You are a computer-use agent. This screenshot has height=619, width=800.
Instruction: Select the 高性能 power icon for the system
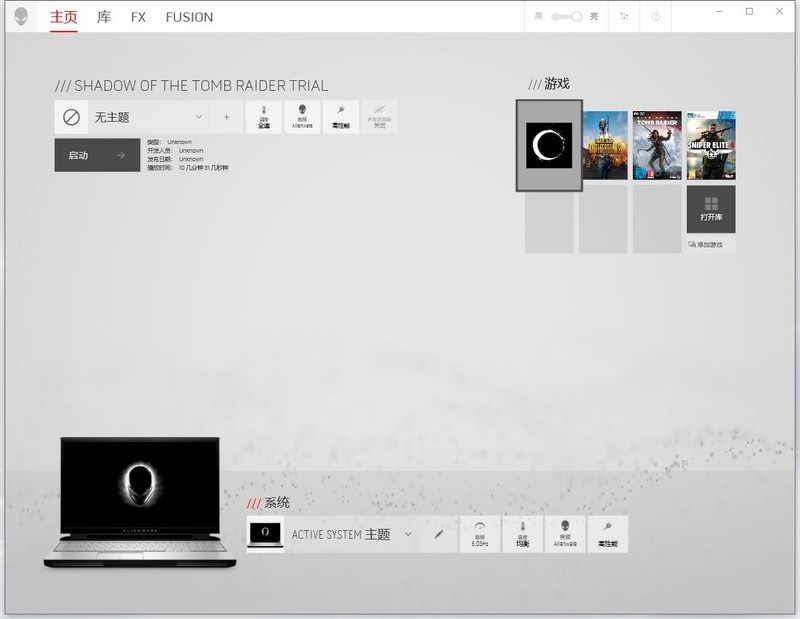tap(609, 534)
